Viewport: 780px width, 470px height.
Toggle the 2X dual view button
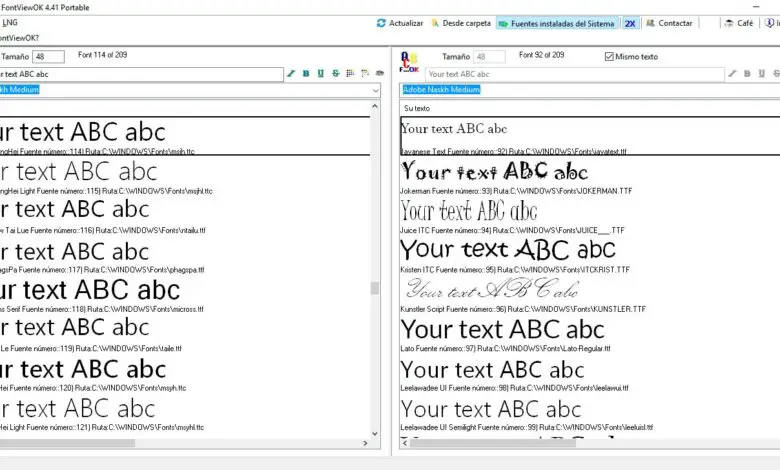630,22
